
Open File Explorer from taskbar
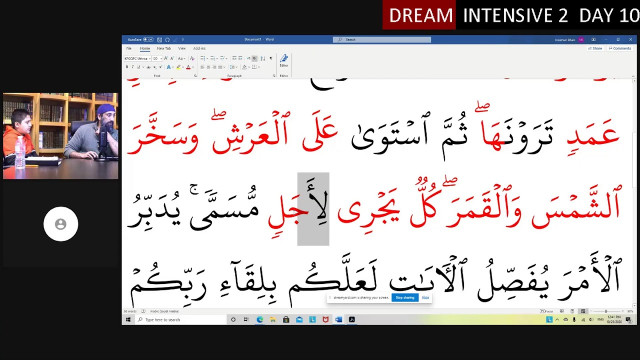272,320
